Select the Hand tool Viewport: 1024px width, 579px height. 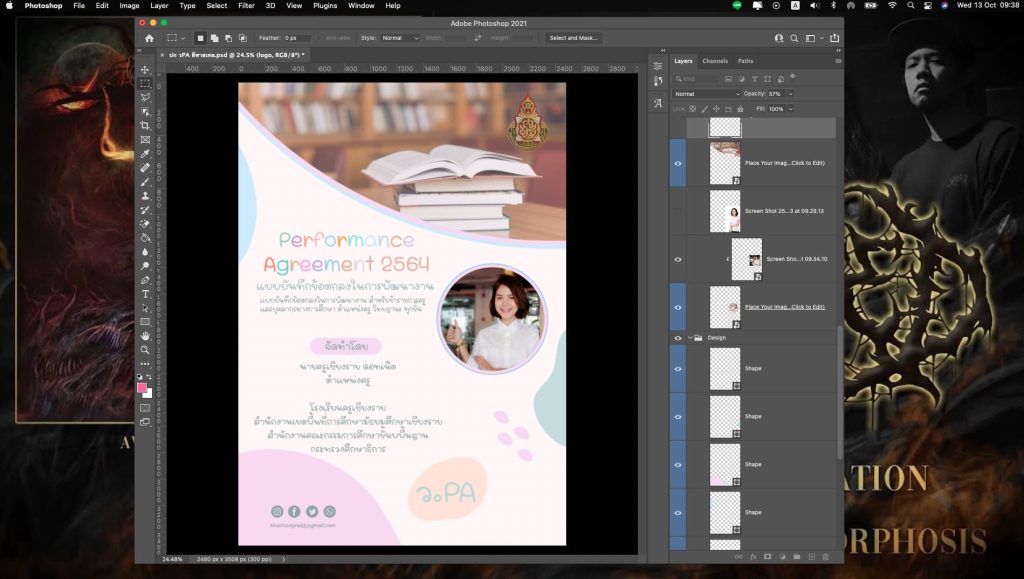145,336
